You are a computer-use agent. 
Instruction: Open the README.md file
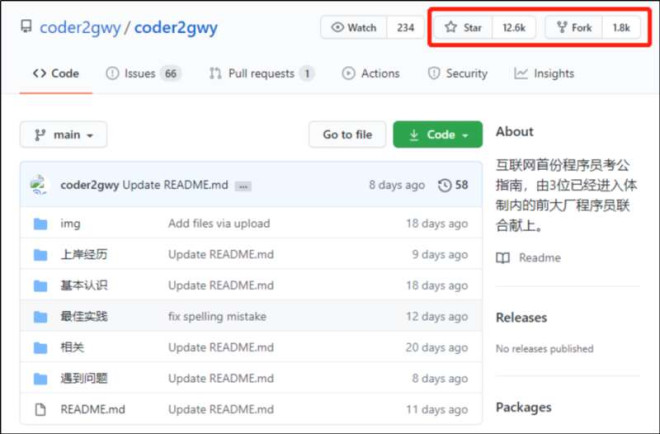93,410
